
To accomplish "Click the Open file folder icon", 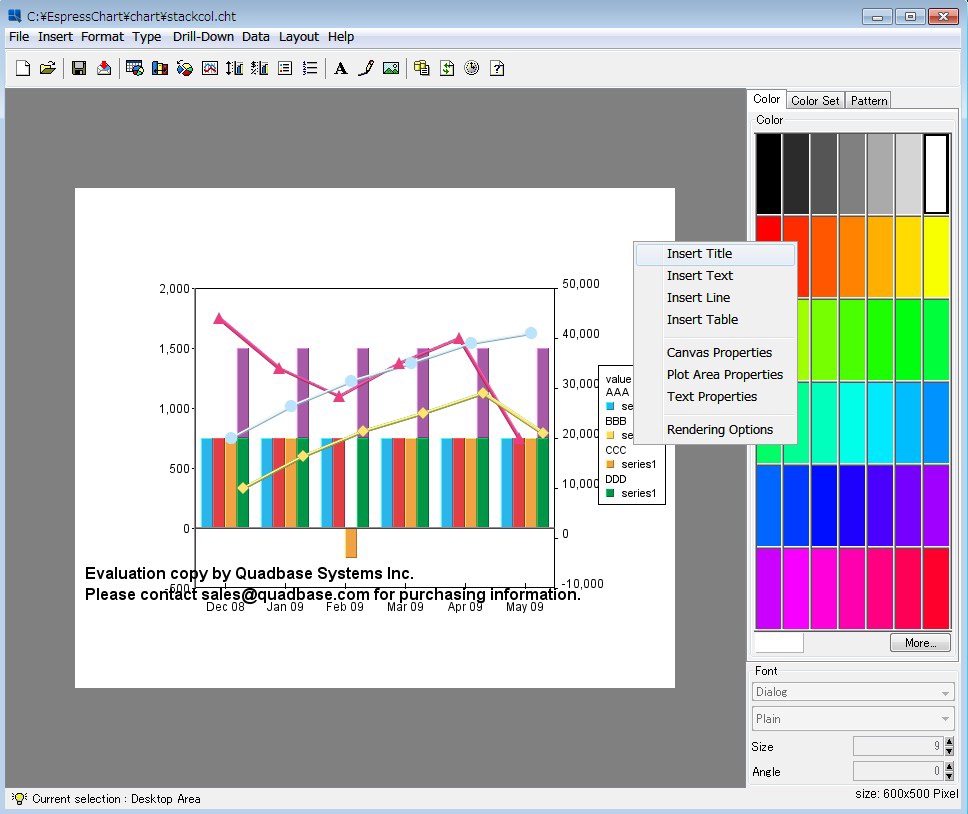I will point(47,68).
